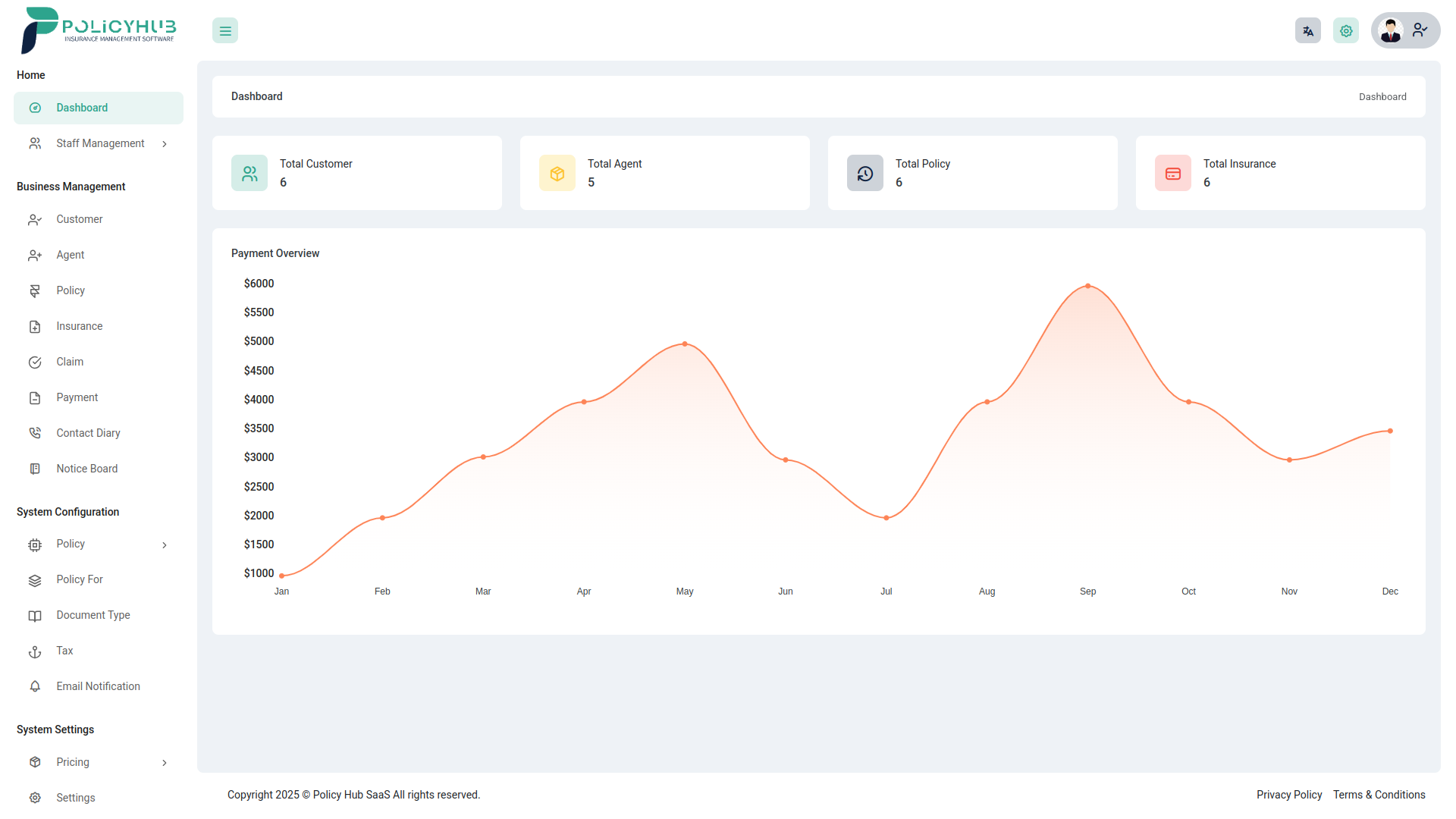The image size is (1456, 819).
Task: Click the Contact Diary phone icon
Action: 35,432
